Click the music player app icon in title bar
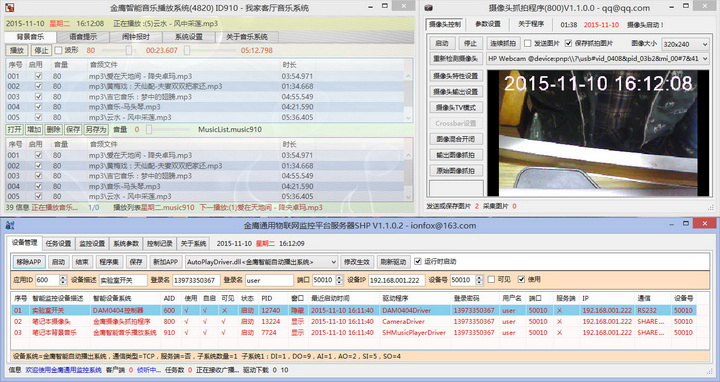720x382 pixels. click(x=9, y=8)
